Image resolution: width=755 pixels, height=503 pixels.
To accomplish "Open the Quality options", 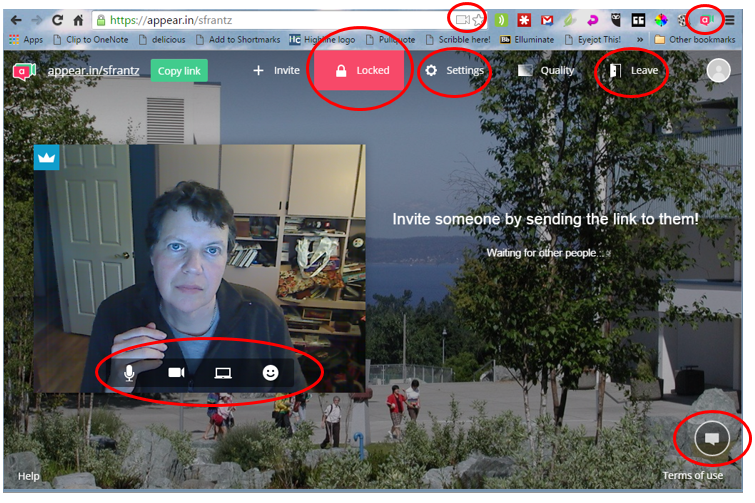I will (546, 70).
